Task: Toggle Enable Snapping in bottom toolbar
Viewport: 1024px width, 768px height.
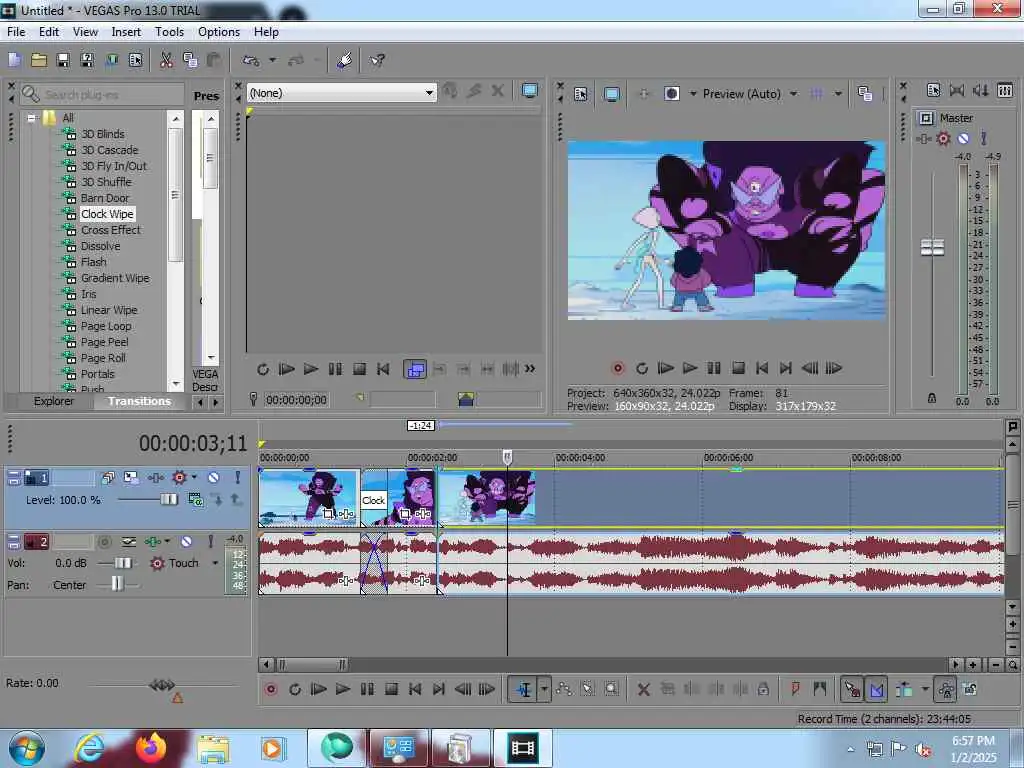Action: [x=852, y=689]
